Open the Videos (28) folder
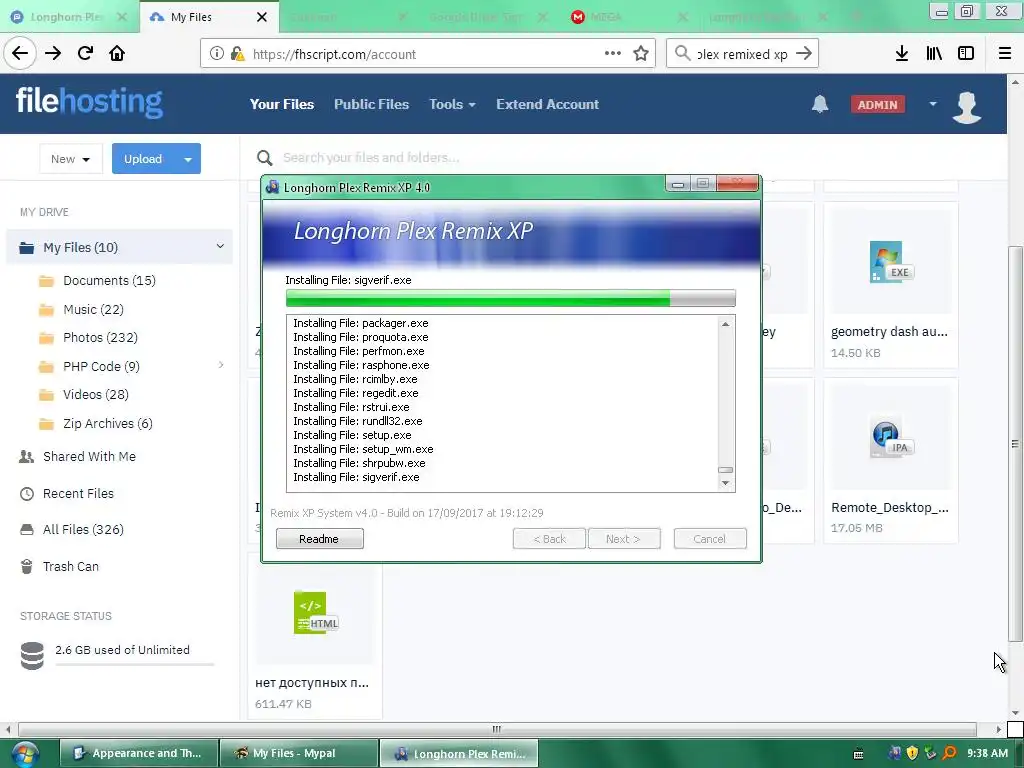Image resolution: width=1024 pixels, height=768 pixels. point(95,394)
